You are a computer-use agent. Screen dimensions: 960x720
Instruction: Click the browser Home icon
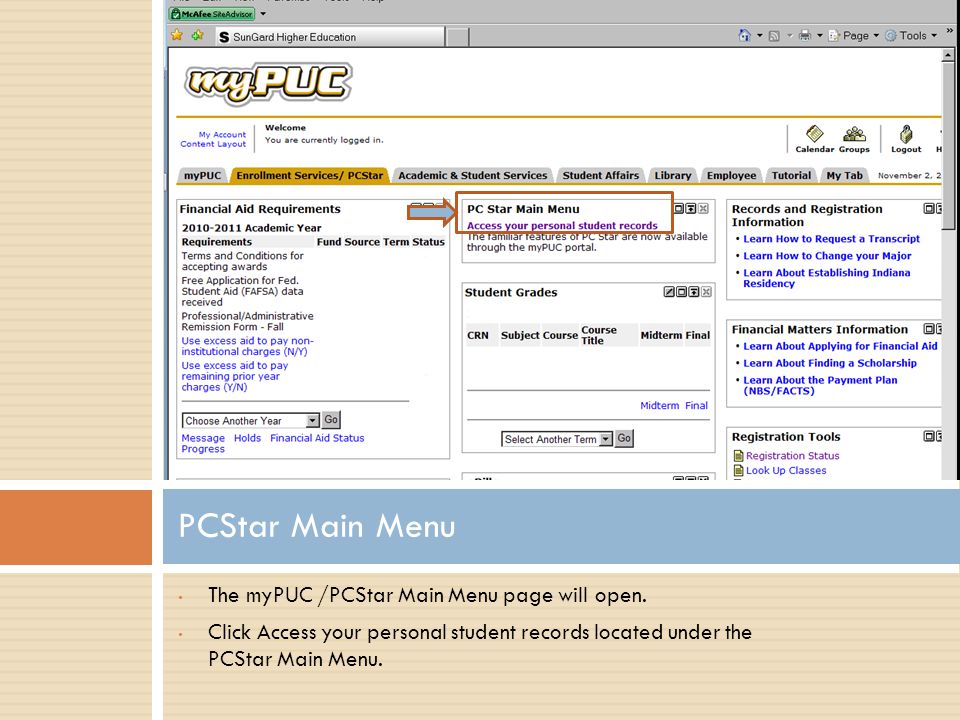point(744,36)
